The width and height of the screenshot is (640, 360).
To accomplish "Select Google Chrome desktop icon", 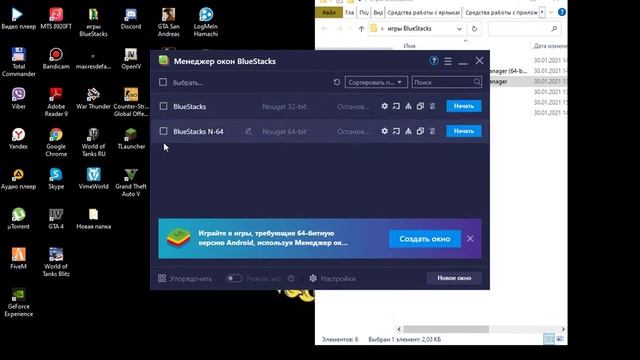I will click(x=56, y=142).
